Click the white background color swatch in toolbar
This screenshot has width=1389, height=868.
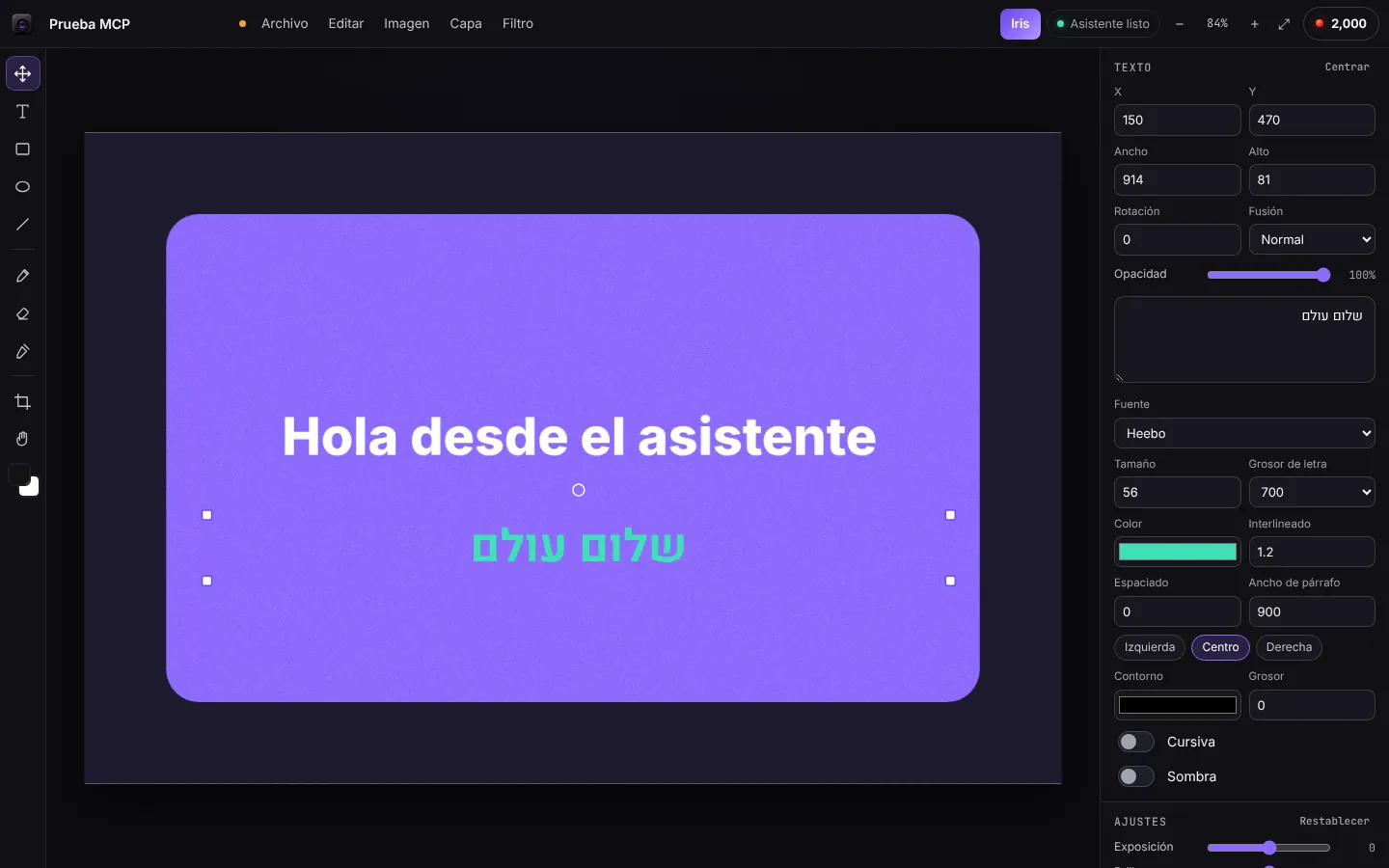[31, 488]
